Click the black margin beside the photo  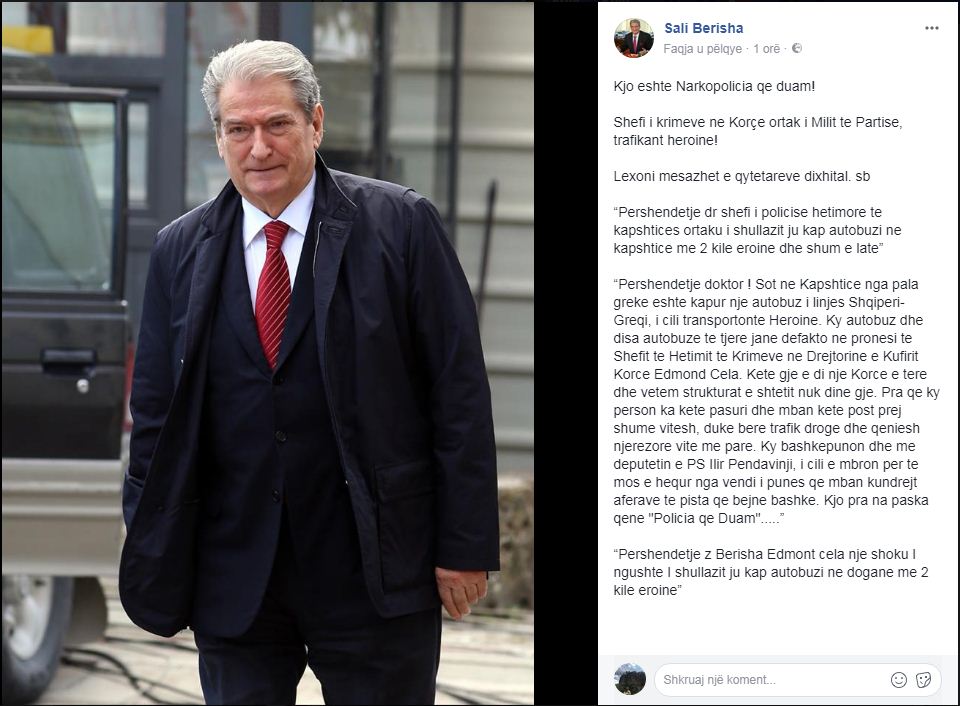pyautogui.click(x=566, y=353)
